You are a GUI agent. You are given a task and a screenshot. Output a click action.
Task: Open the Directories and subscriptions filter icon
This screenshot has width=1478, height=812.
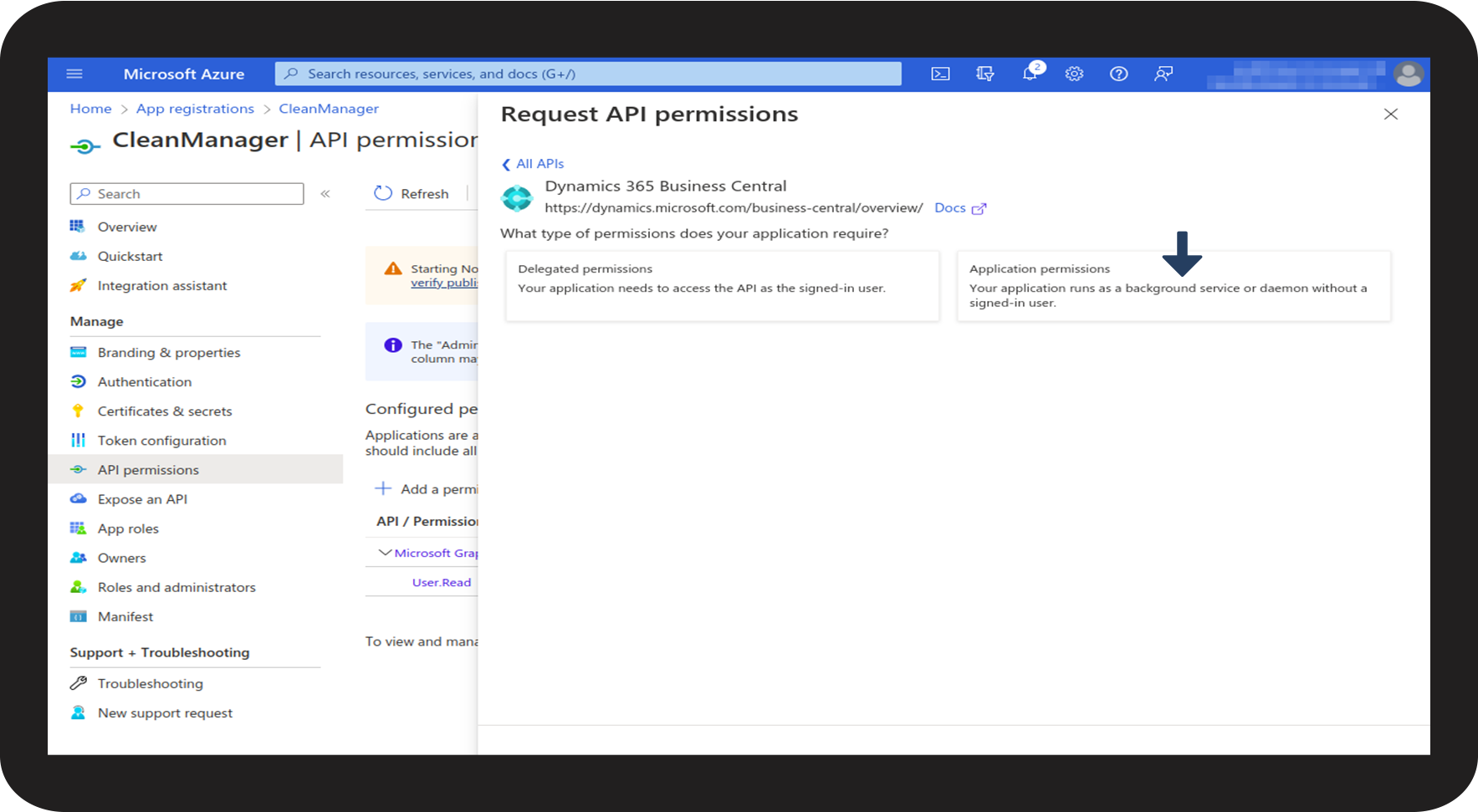pyautogui.click(x=985, y=74)
